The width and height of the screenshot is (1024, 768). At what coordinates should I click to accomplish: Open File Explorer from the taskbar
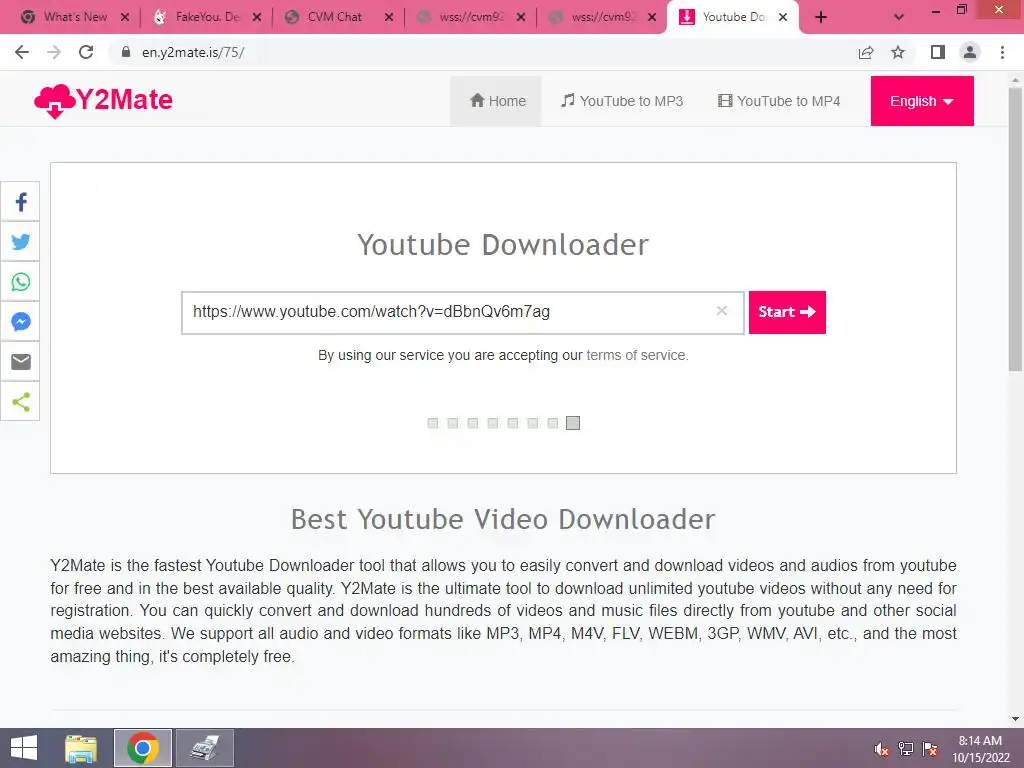coord(81,748)
